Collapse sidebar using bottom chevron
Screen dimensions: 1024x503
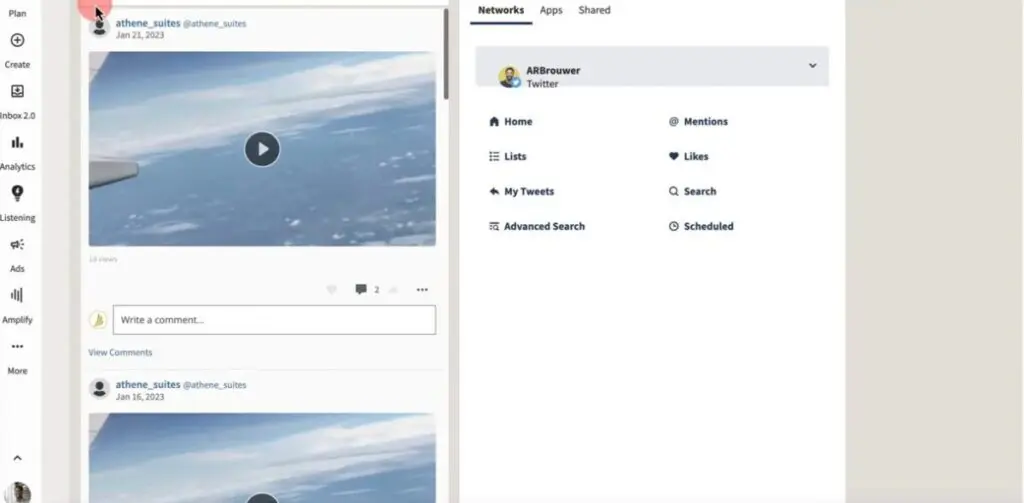point(17,458)
